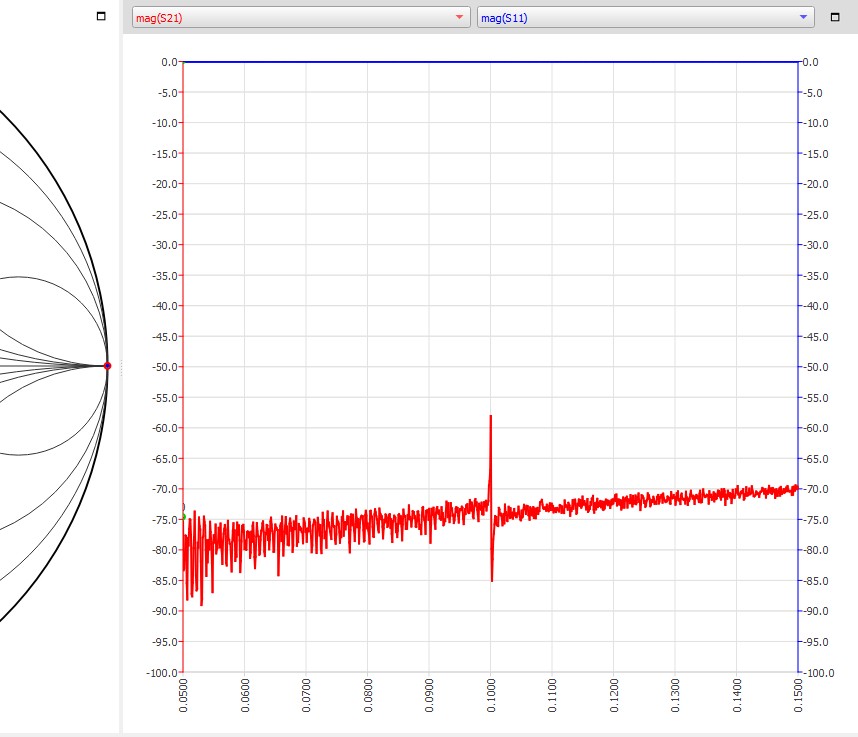The height and width of the screenshot is (737, 858).
Task: Open the mag(S21) trace dropdown
Action: 301,18
